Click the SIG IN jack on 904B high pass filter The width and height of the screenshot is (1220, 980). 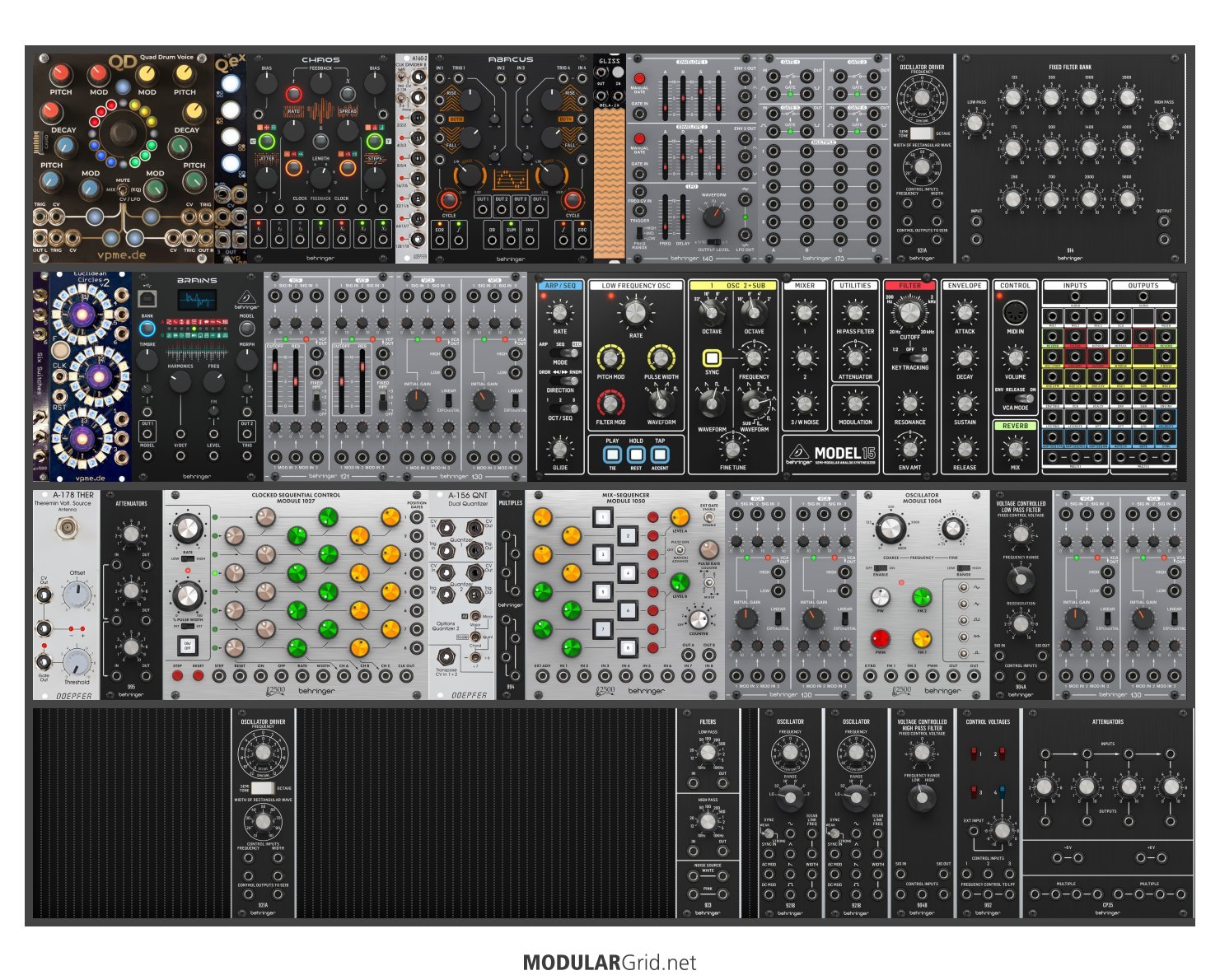[900, 873]
